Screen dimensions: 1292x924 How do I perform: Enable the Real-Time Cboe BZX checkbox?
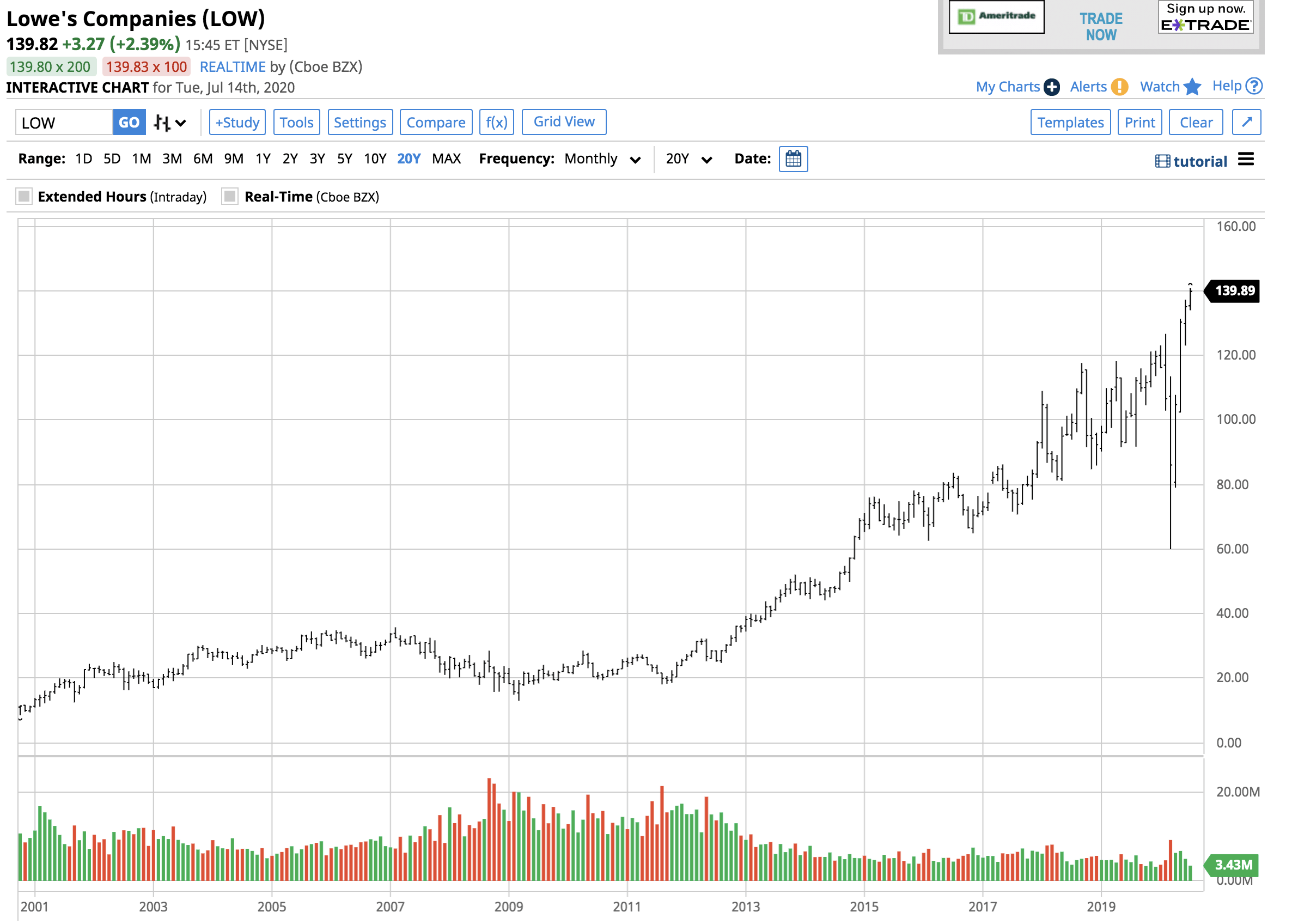tap(230, 196)
